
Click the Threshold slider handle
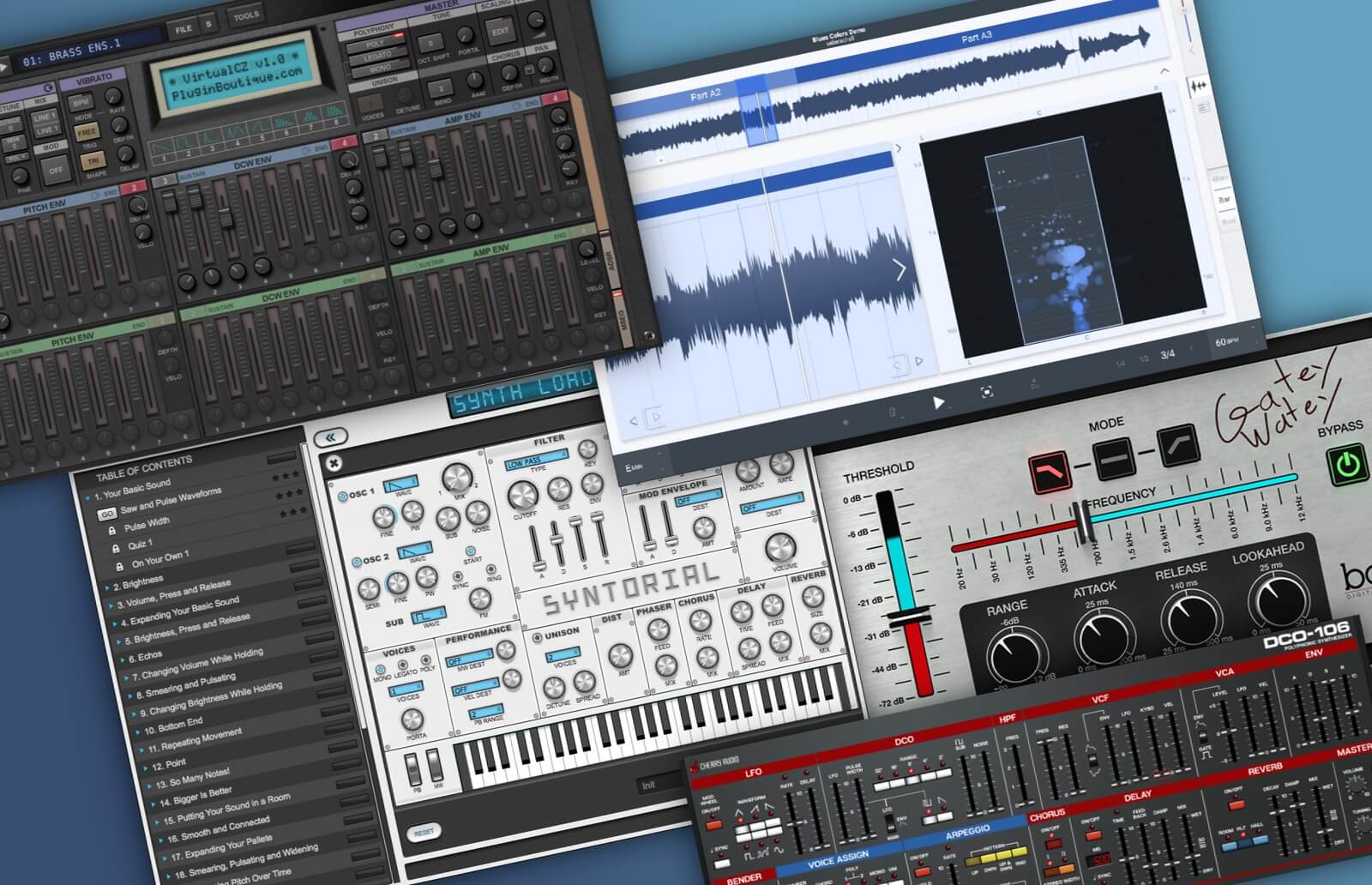coord(908,617)
